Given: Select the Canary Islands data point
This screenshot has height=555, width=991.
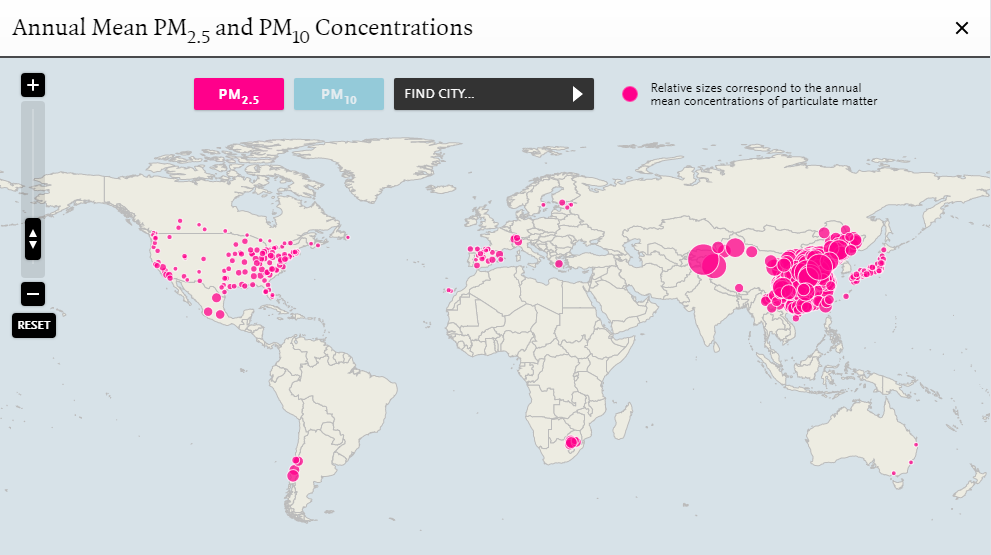Looking at the screenshot, I should pyautogui.click(x=449, y=291).
